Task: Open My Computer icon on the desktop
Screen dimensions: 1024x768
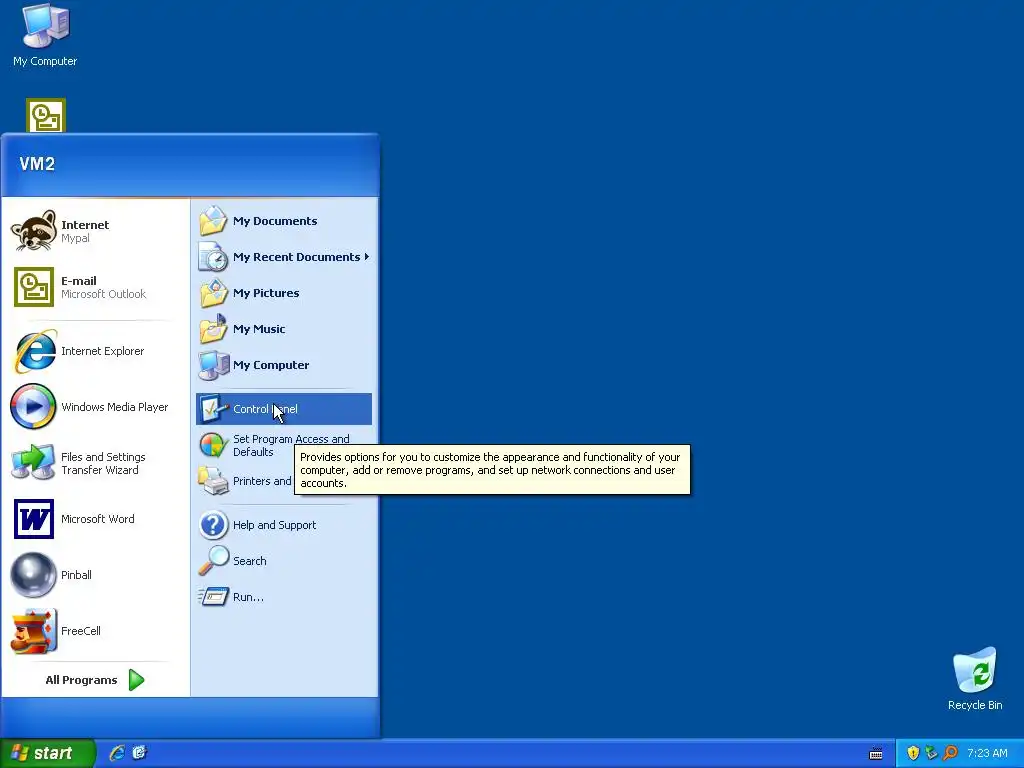Action: (45, 36)
